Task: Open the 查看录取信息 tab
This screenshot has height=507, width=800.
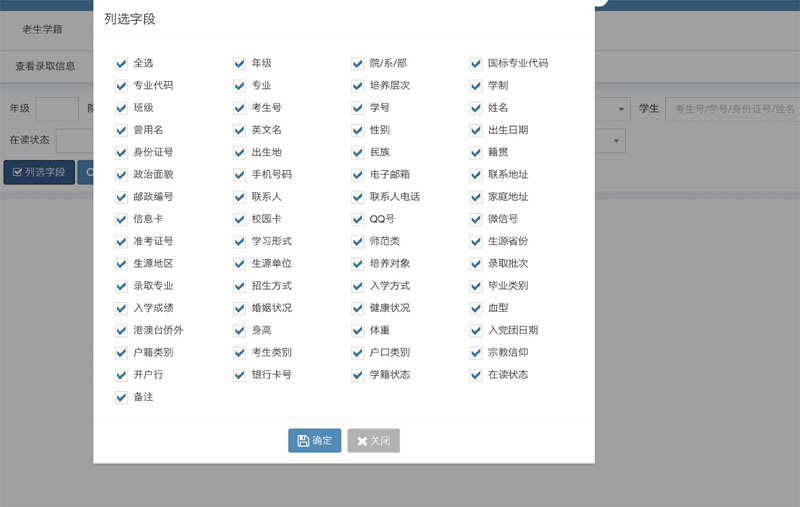Action: pos(45,66)
